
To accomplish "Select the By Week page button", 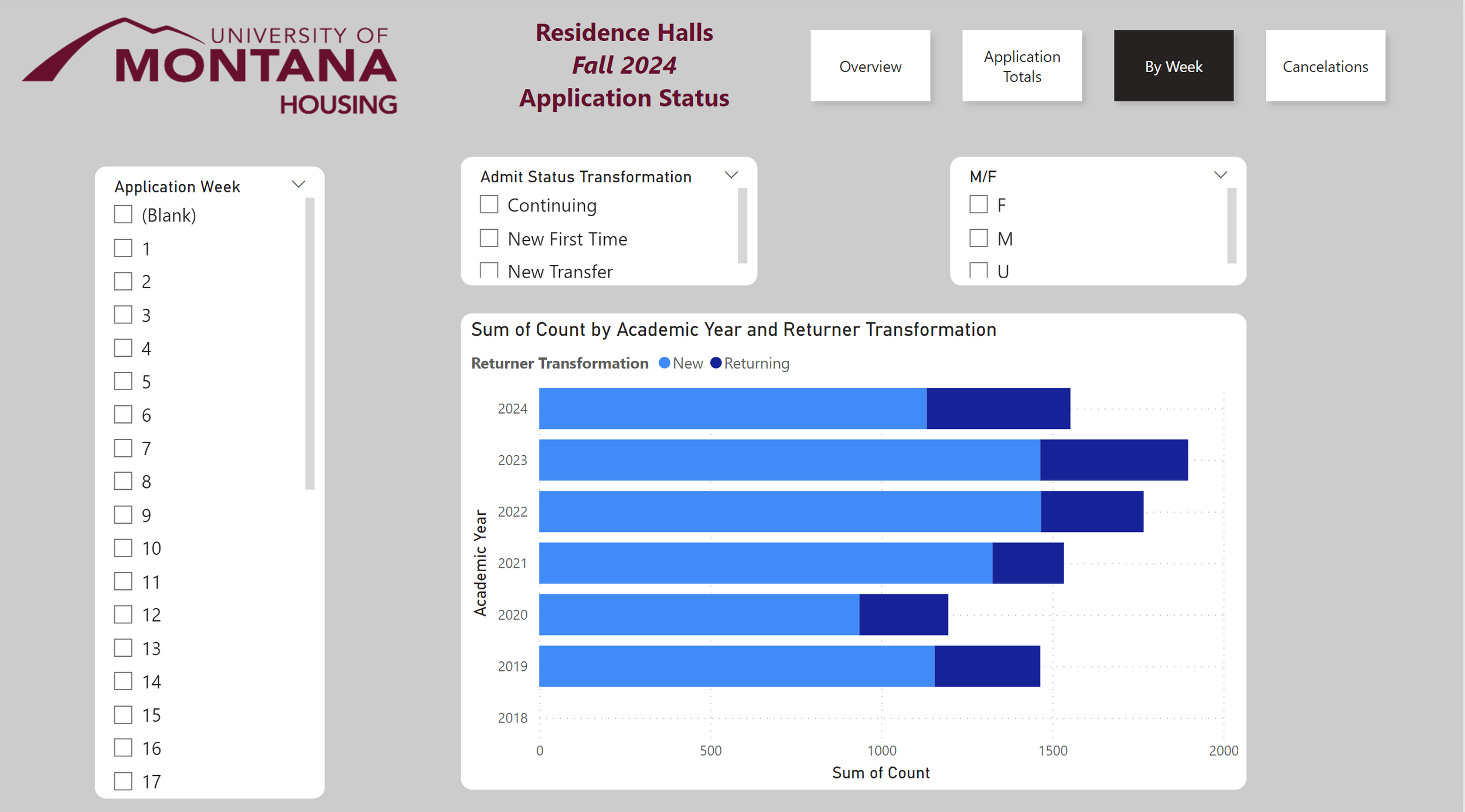I will pos(1173,66).
